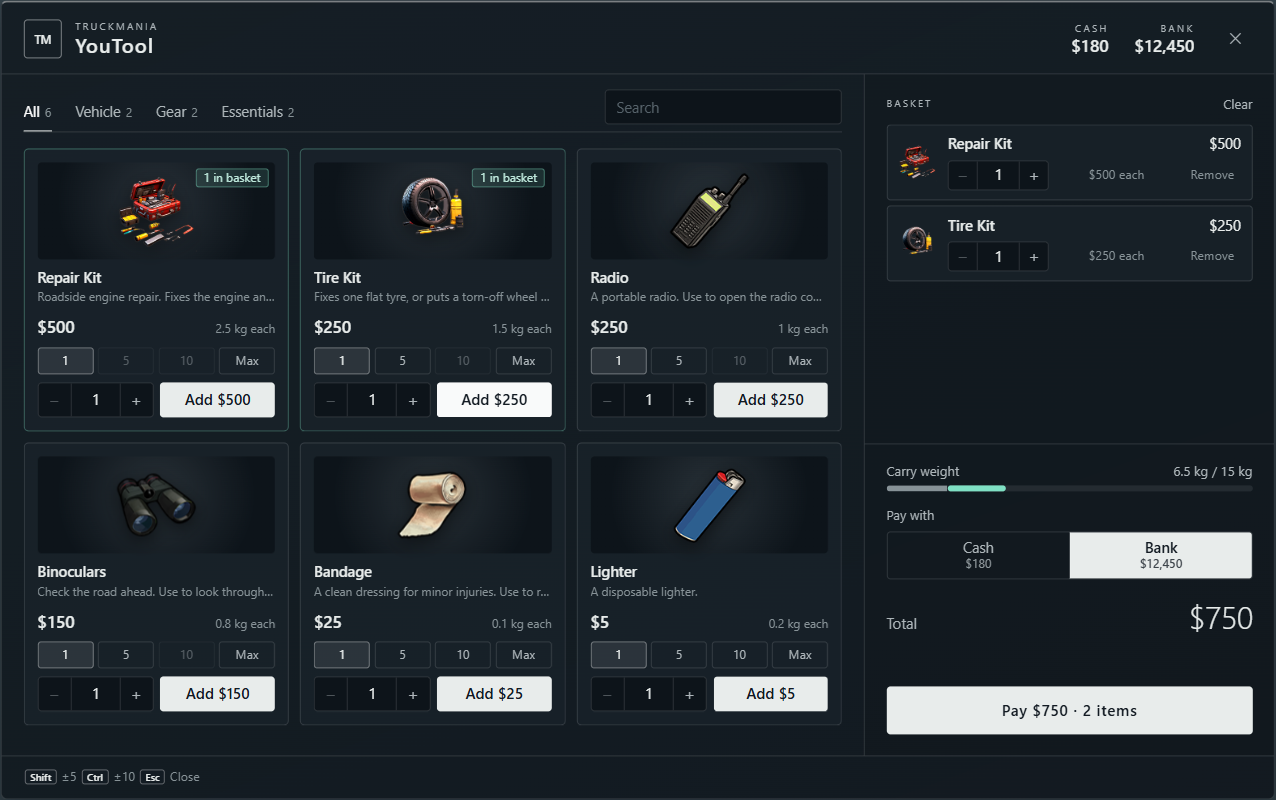This screenshot has width=1276, height=800.
Task: Select quantity preset 5 for Tire Kit
Action: point(403,361)
